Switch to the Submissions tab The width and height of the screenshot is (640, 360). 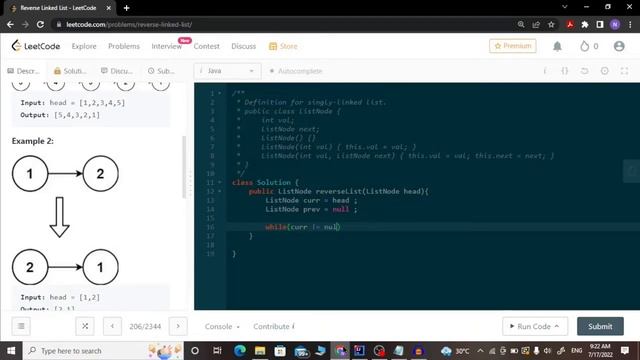pos(161,71)
